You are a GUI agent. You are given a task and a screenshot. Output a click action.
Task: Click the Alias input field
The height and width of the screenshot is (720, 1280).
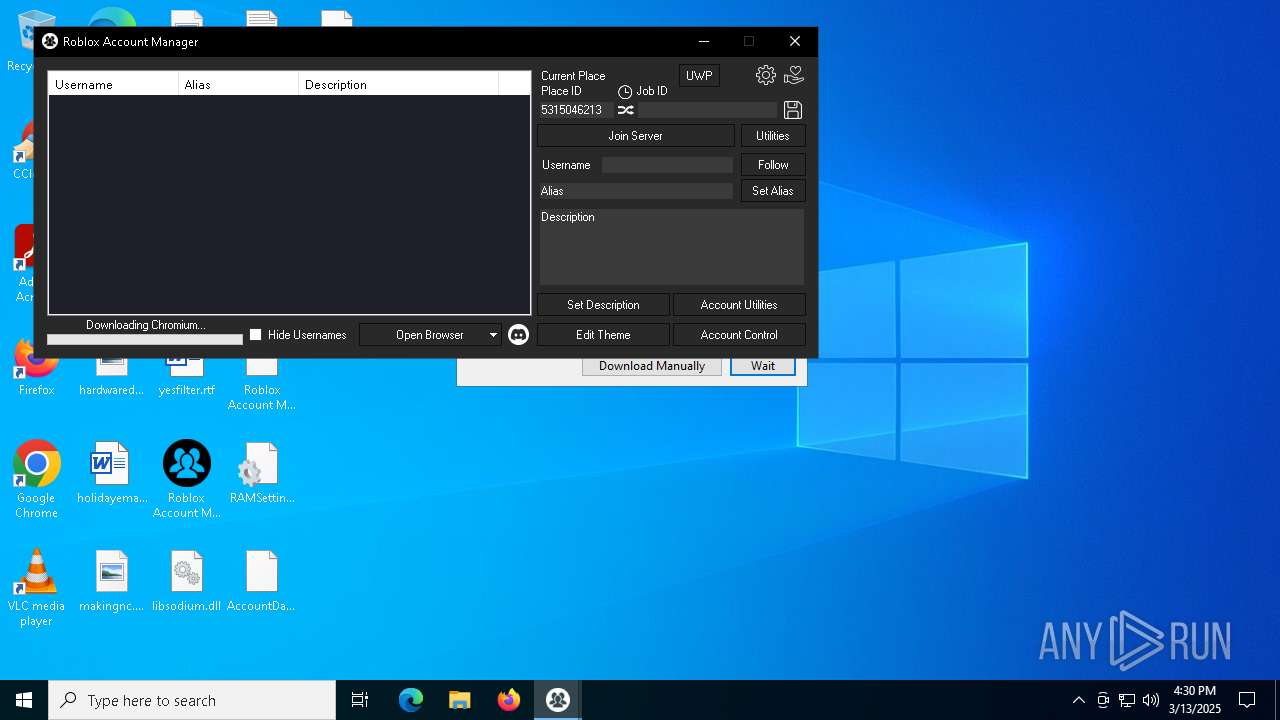636,191
